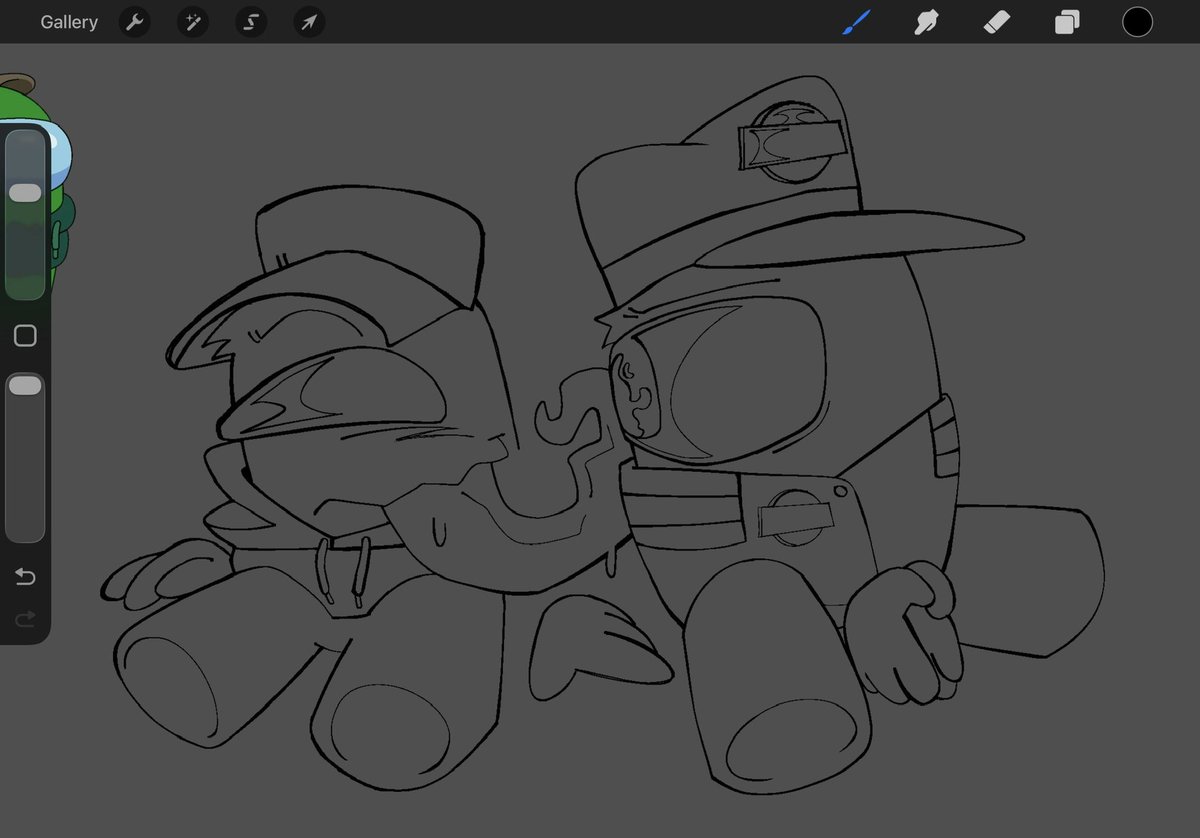Select the Brush tool

point(856,22)
